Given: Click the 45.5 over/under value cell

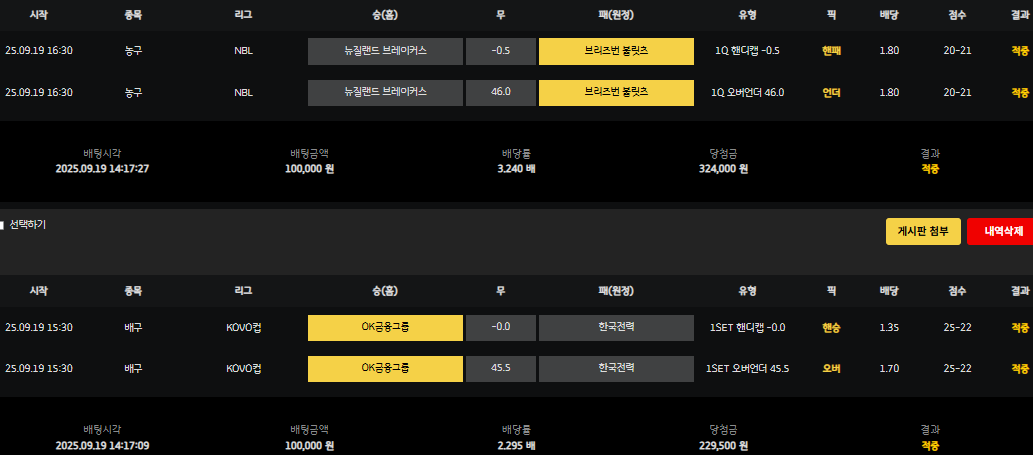Looking at the screenshot, I should point(501,368).
